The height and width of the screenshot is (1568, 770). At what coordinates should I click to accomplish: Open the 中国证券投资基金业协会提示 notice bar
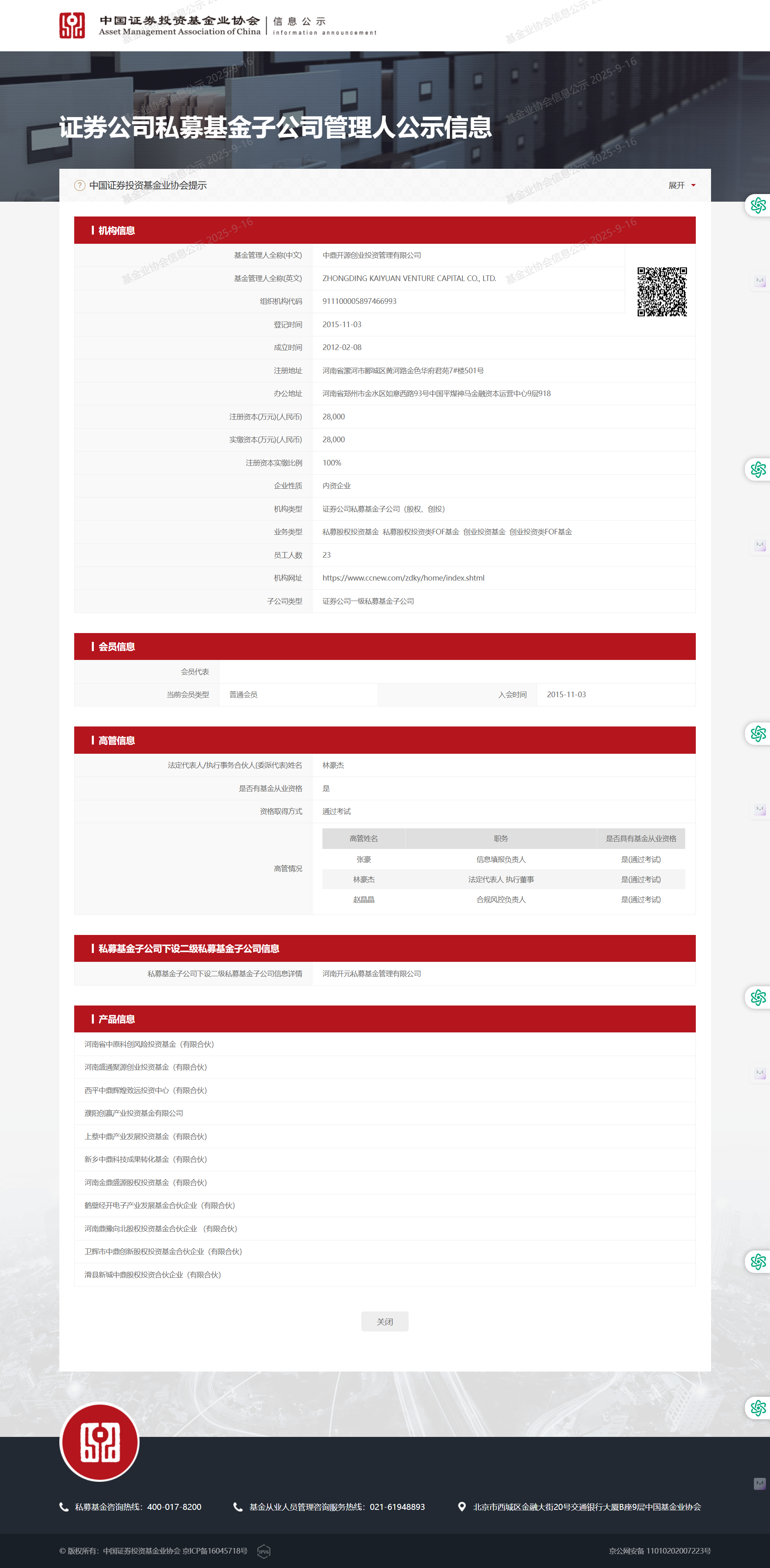click(148, 185)
